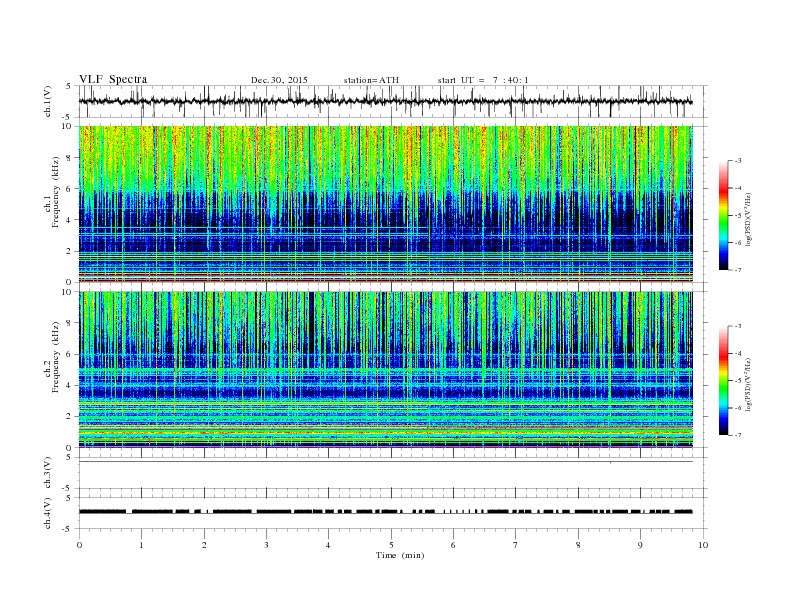Click the "ch.3(V)" axis label
Viewport: 792px width, 612px height.
point(48,473)
